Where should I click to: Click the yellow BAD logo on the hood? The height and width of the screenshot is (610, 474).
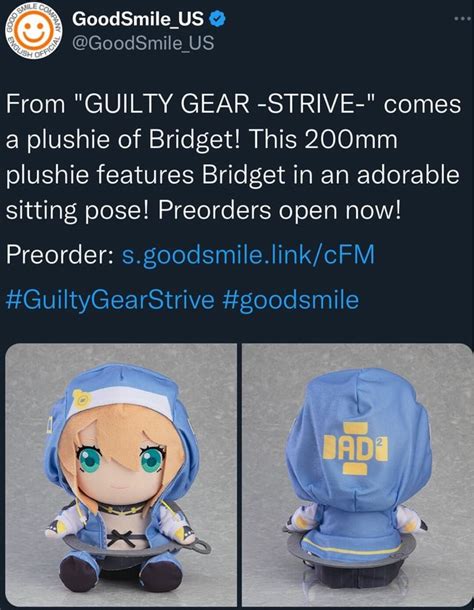click(x=355, y=449)
